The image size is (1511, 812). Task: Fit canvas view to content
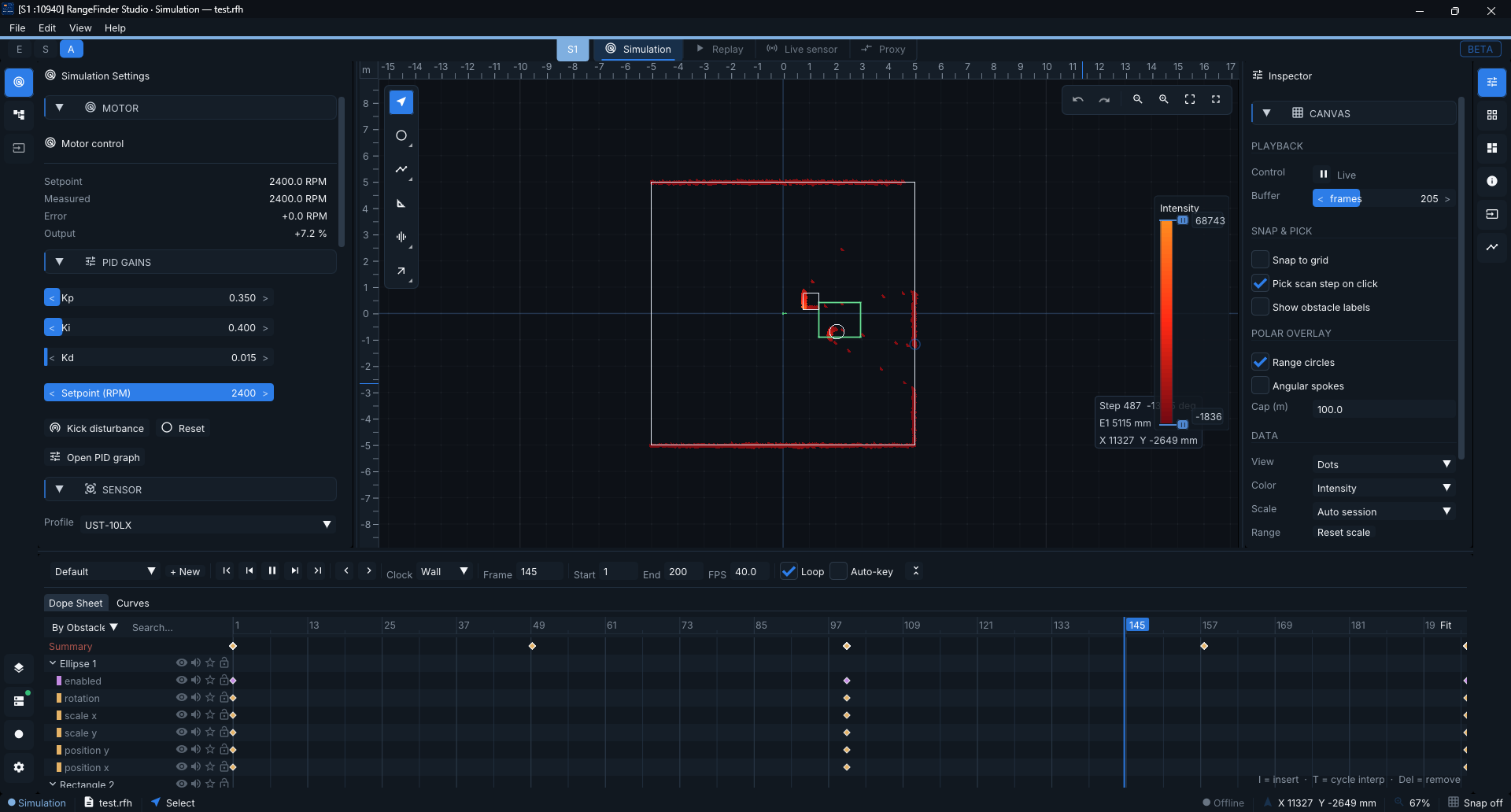[1190, 100]
